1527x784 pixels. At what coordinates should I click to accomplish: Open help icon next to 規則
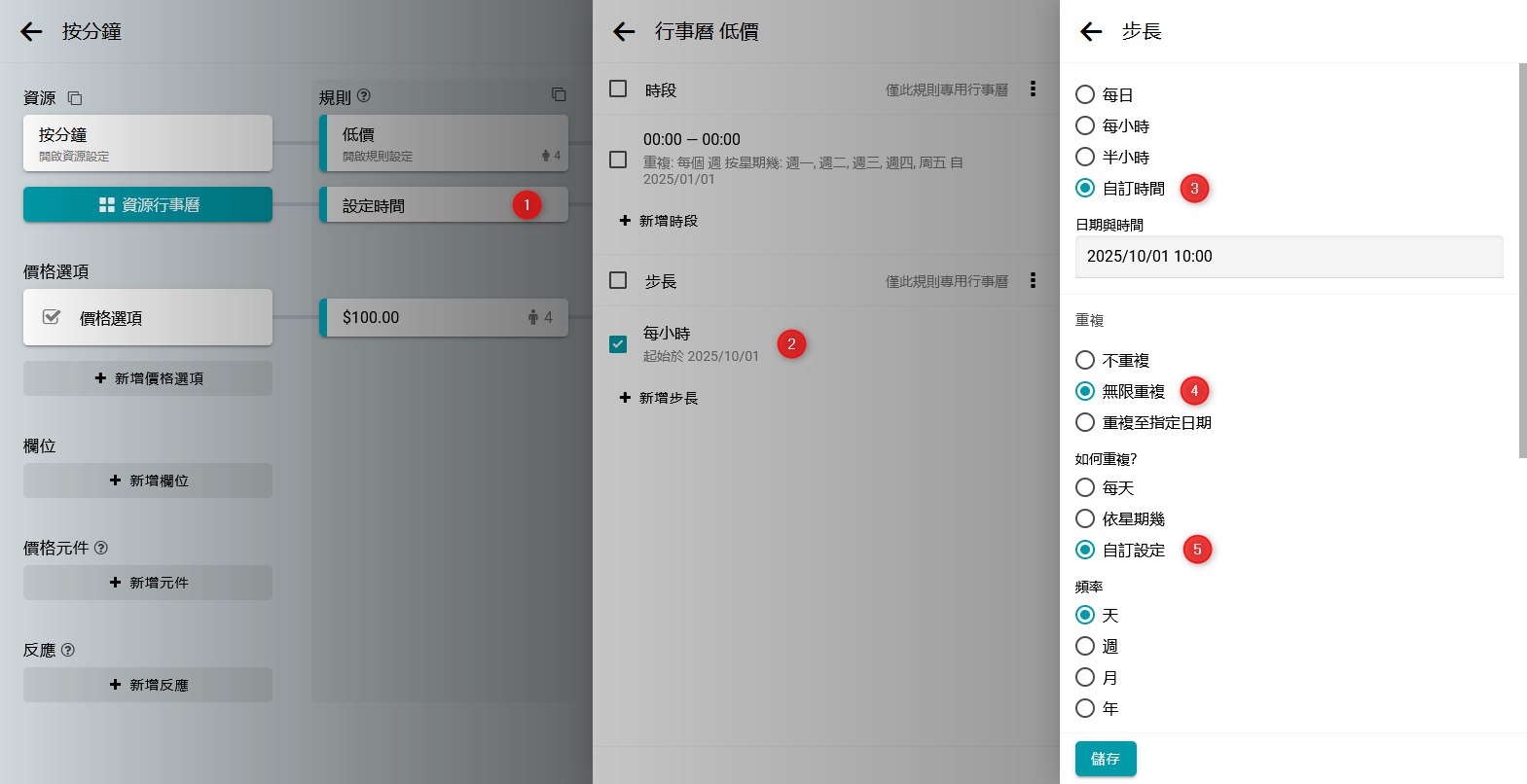(364, 96)
